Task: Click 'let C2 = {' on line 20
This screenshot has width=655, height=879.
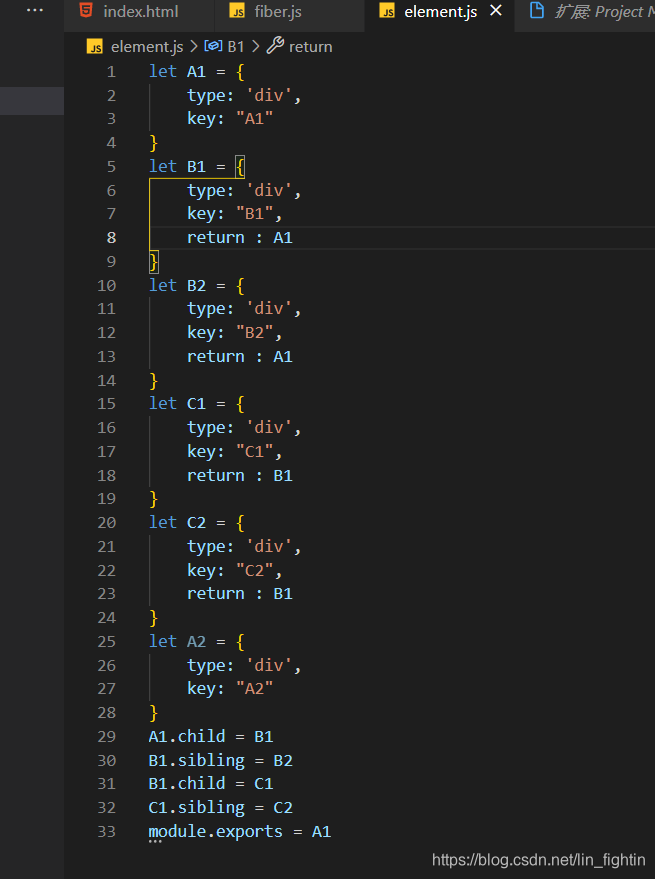Action: (197, 522)
